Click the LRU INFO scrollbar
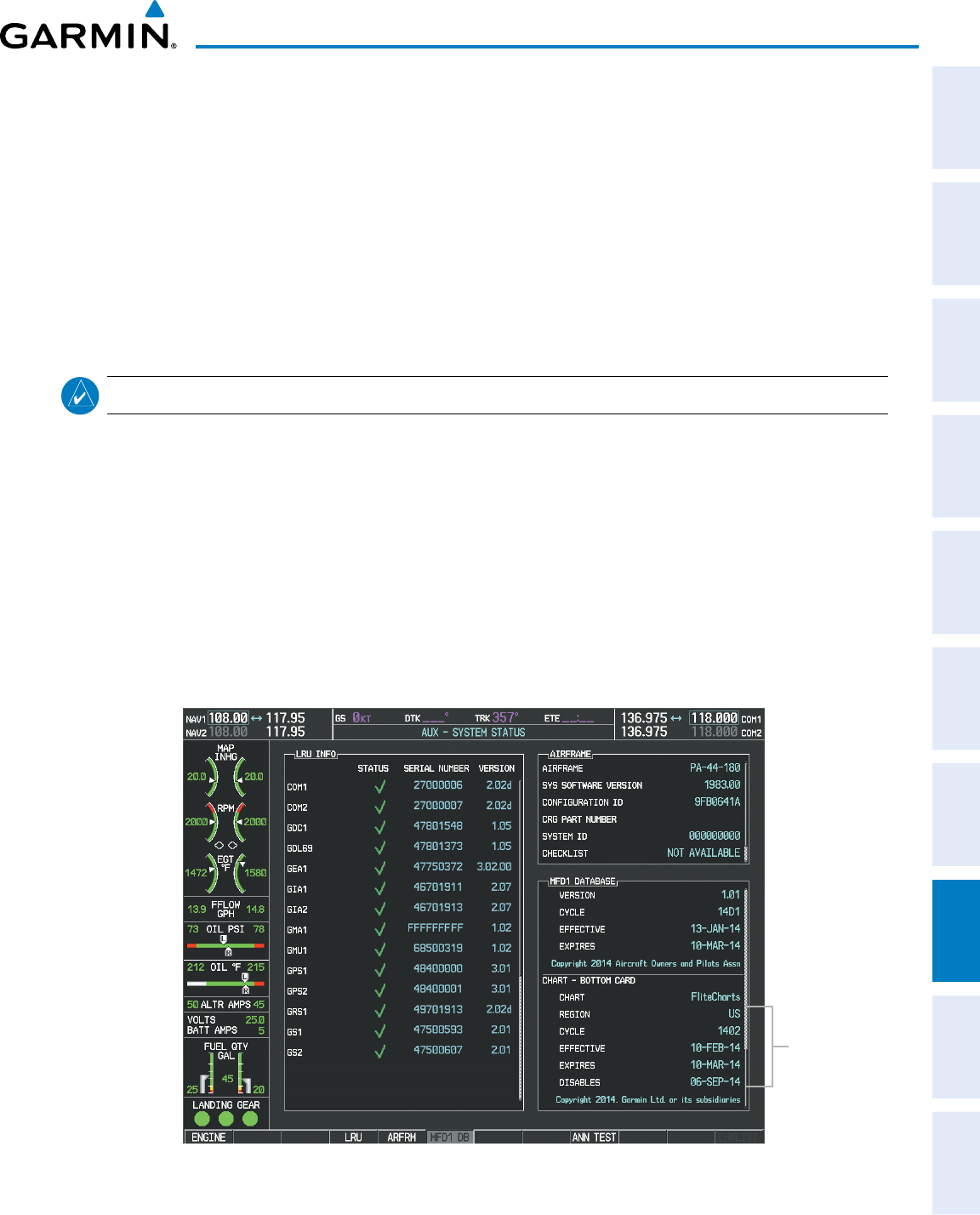This screenshot has width=980, height=1215. coord(520,941)
